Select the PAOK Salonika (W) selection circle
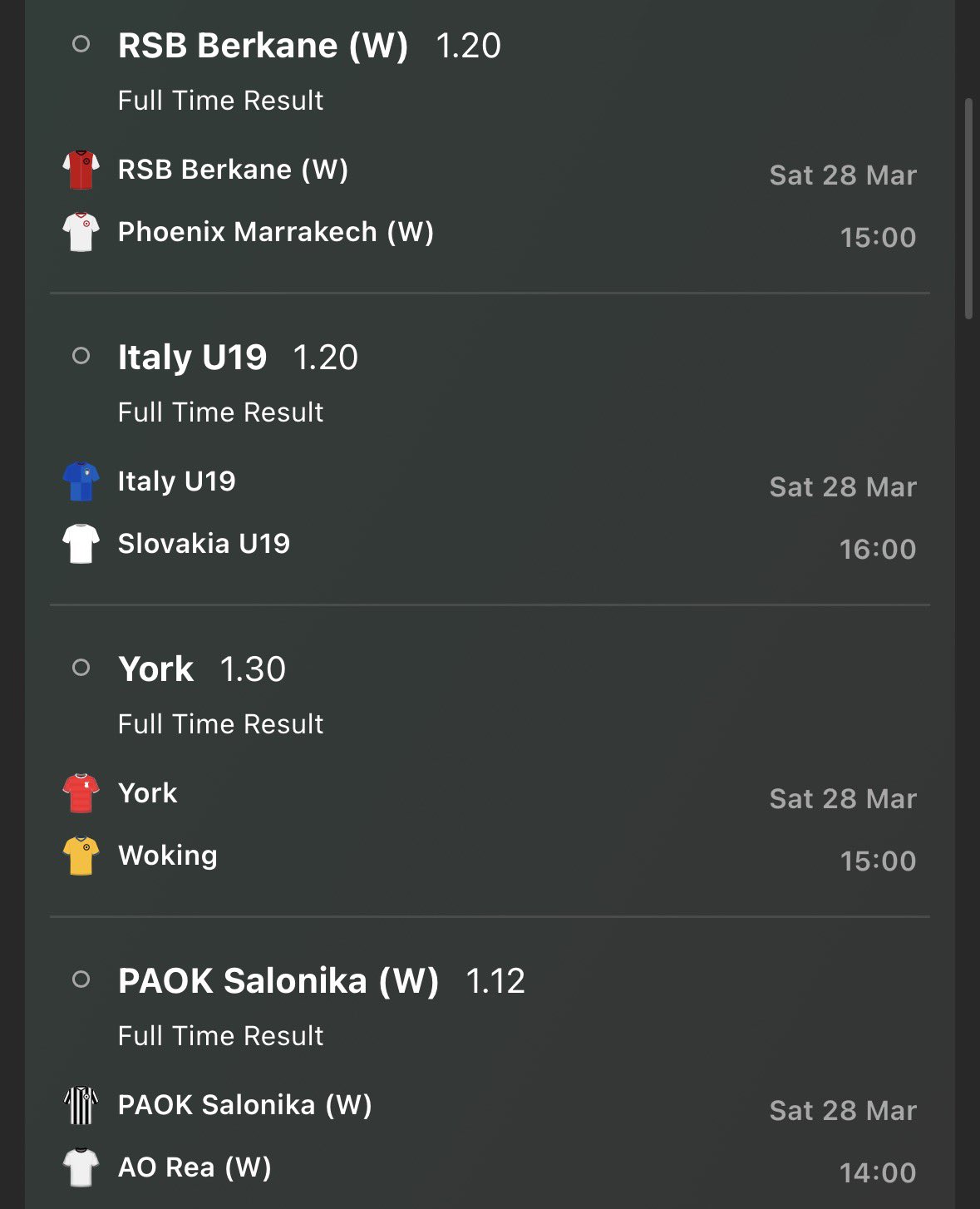The height and width of the screenshot is (1209, 980). [81, 980]
